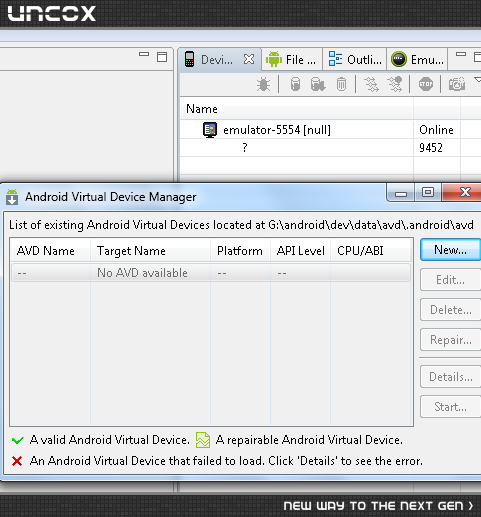Click the Repair... button
The height and width of the screenshot is (517, 481).
[x=450, y=340]
